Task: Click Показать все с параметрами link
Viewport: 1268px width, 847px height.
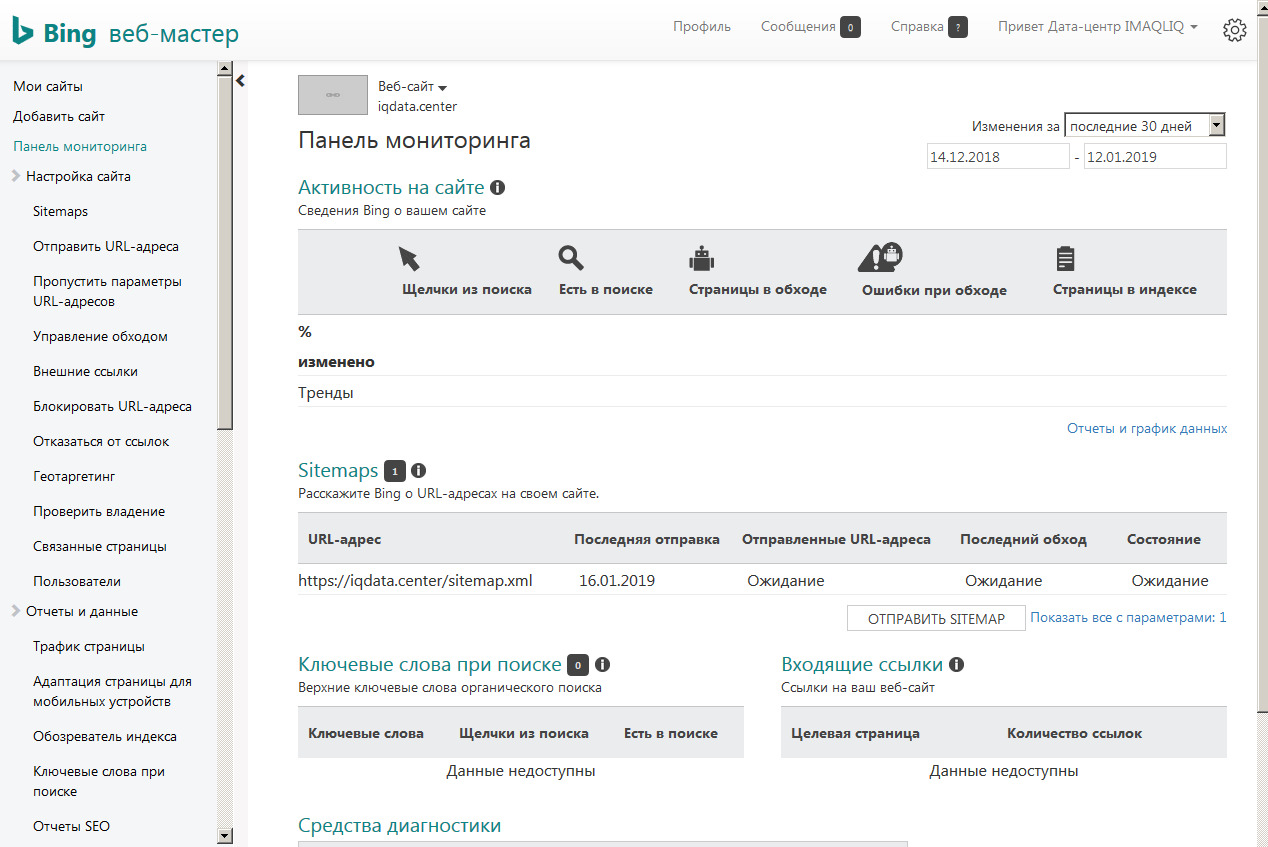Action: pyautogui.click(x=1128, y=617)
